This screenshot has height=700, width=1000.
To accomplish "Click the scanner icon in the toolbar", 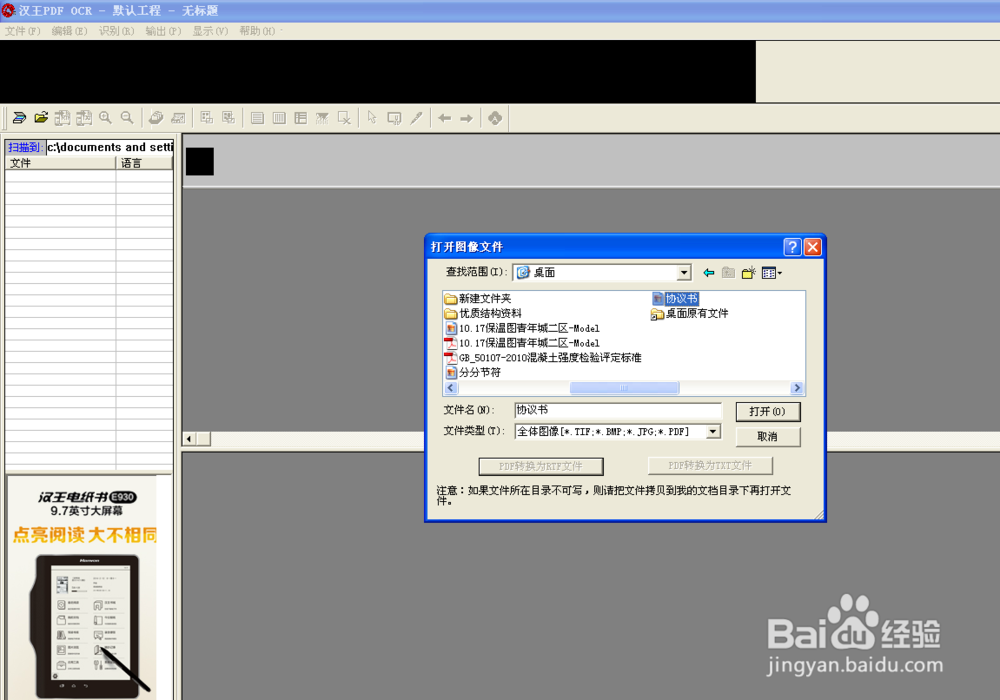I will coord(19,118).
